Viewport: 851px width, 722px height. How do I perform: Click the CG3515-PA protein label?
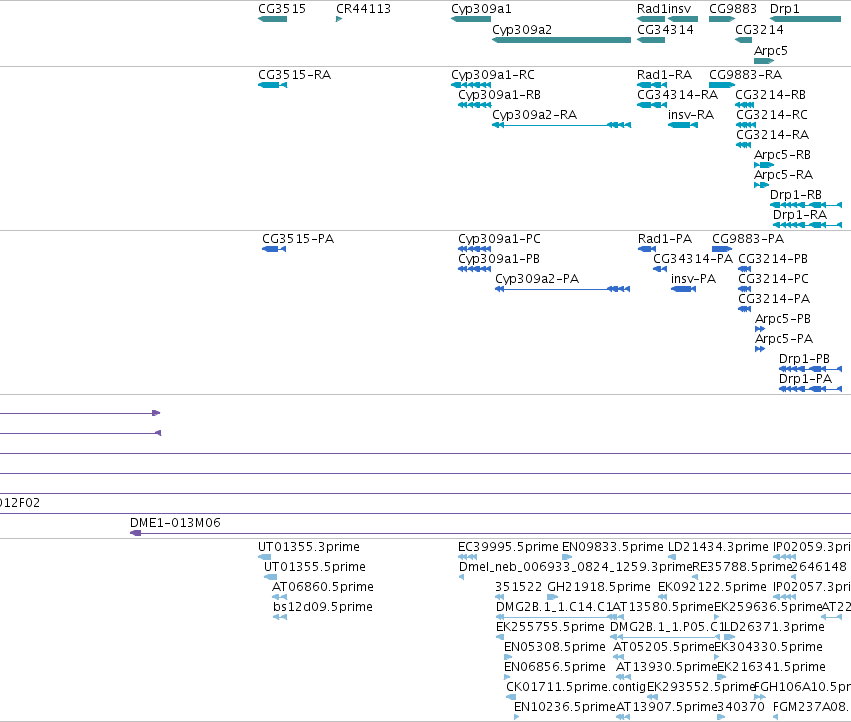click(298, 239)
